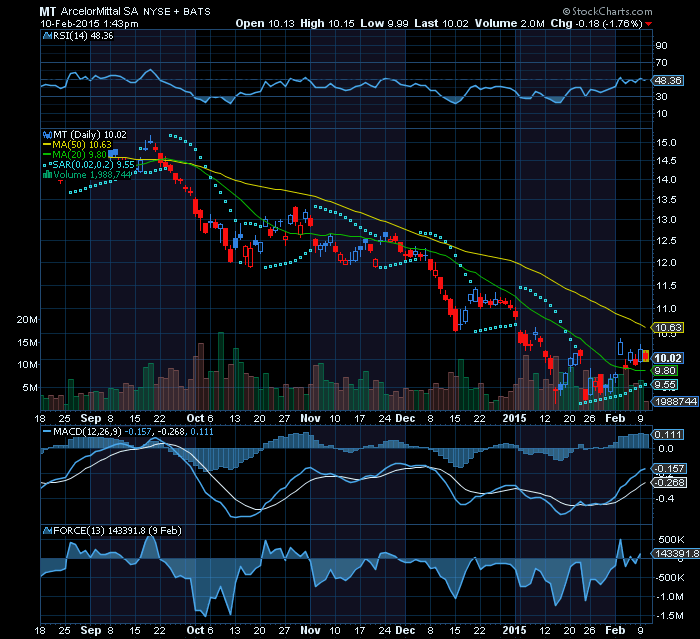Click the 10.63 MA(50) price tag
700x639 pixels.
pyautogui.click(x=668, y=328)
